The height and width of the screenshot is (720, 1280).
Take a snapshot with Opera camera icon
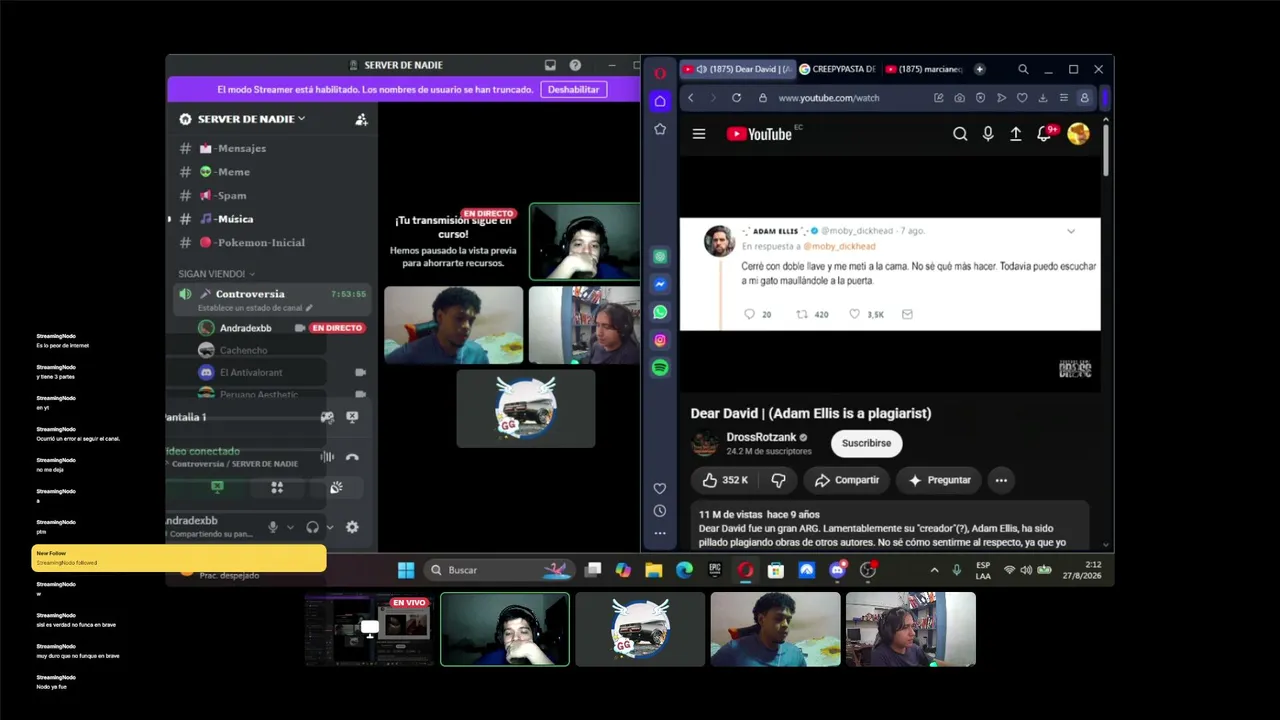pos(960,98)
